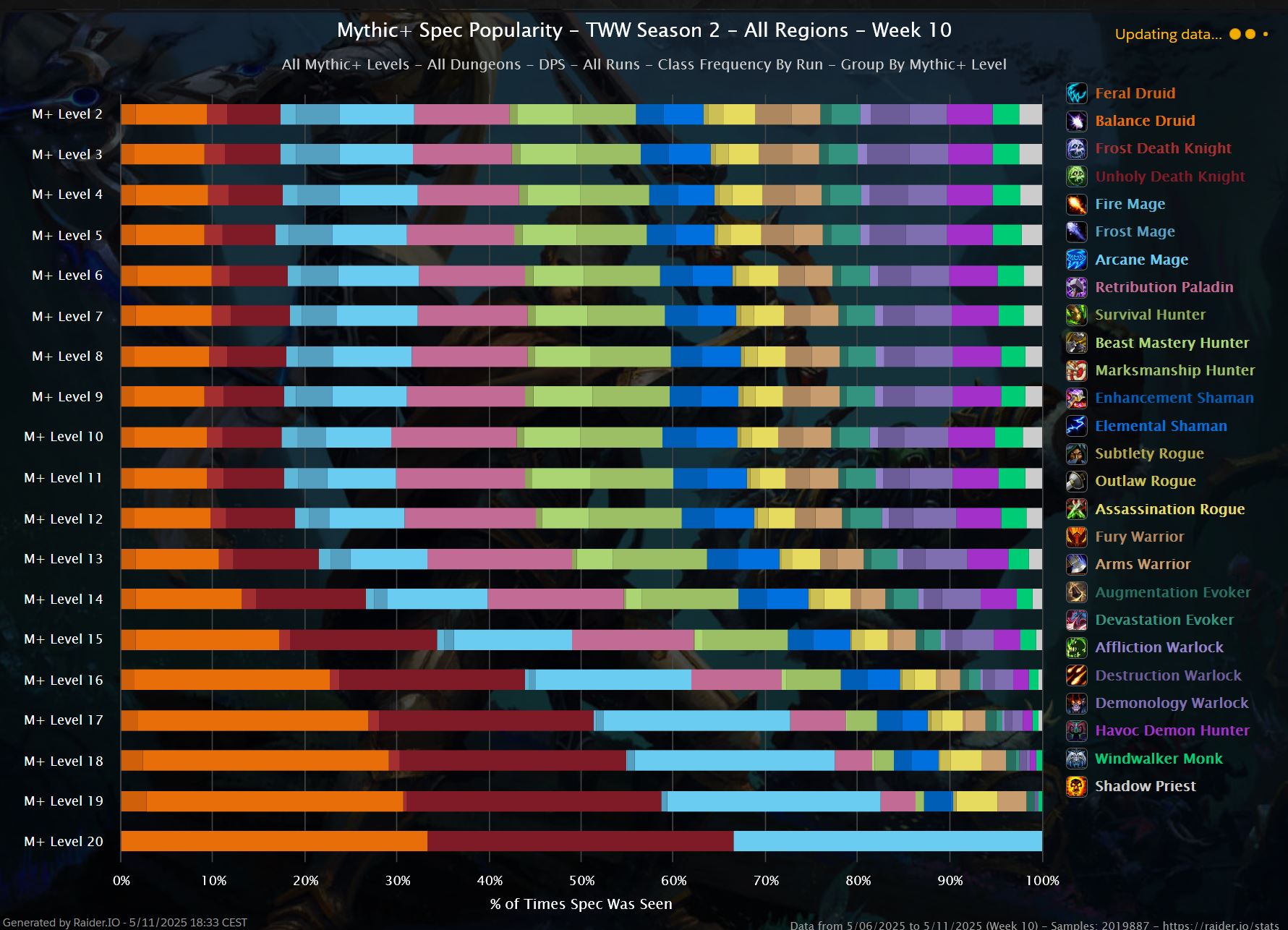
Task: Click the Frost Mage legend icon
Action: (1076, 231)
